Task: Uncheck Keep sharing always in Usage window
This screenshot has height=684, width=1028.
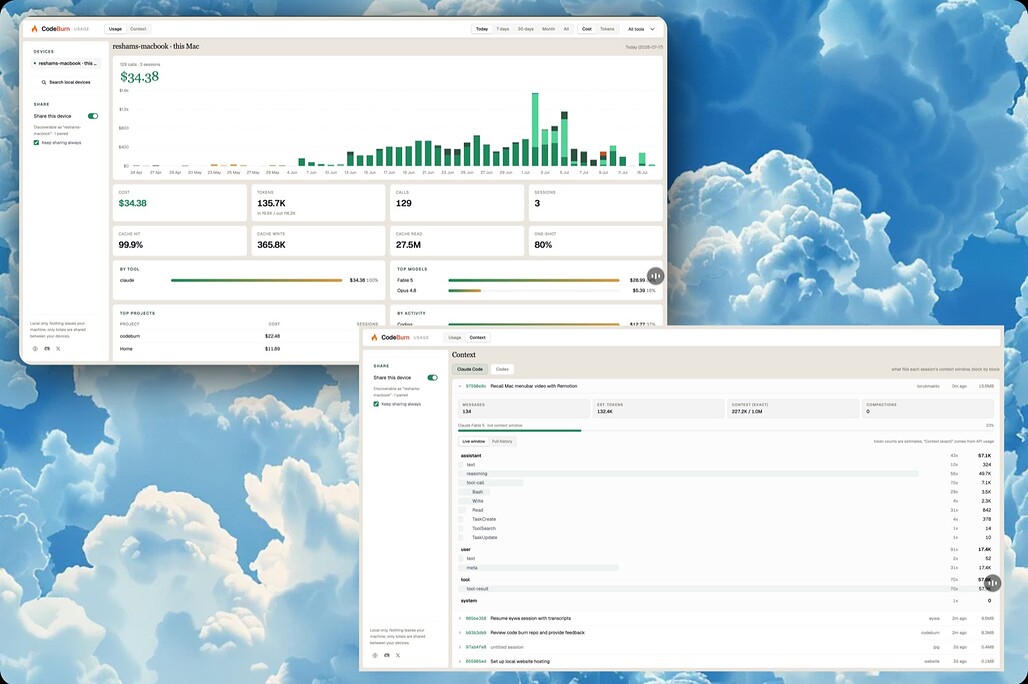Action: tap(36, 142)
